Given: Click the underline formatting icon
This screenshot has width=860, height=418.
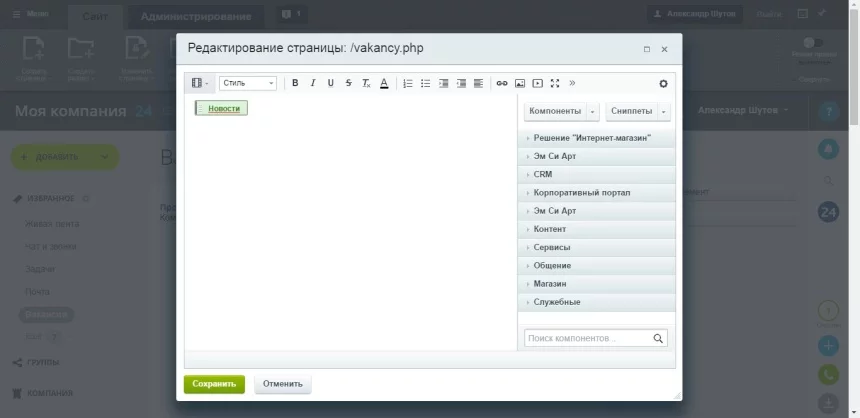Looking at the screenshot, I should (x=331, y=83).
